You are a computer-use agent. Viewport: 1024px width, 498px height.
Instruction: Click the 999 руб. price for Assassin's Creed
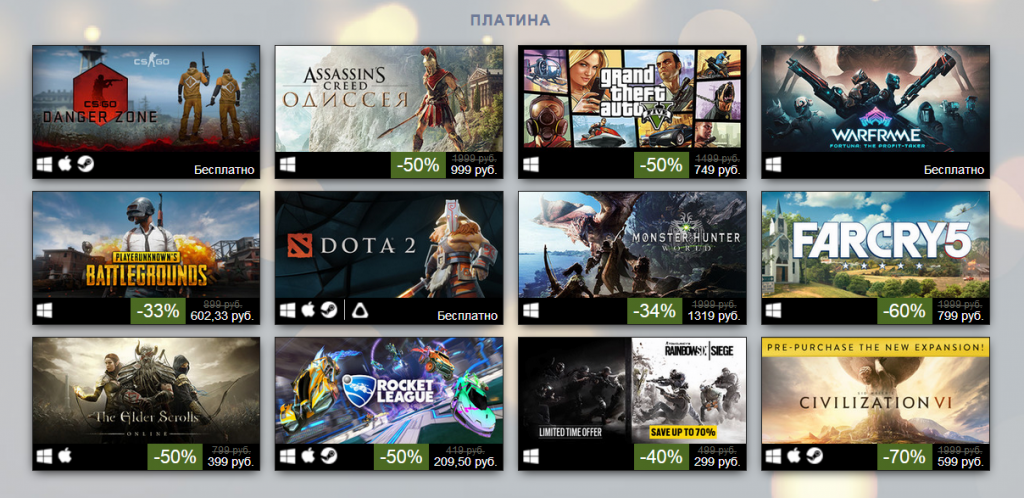tap(473, 170)
